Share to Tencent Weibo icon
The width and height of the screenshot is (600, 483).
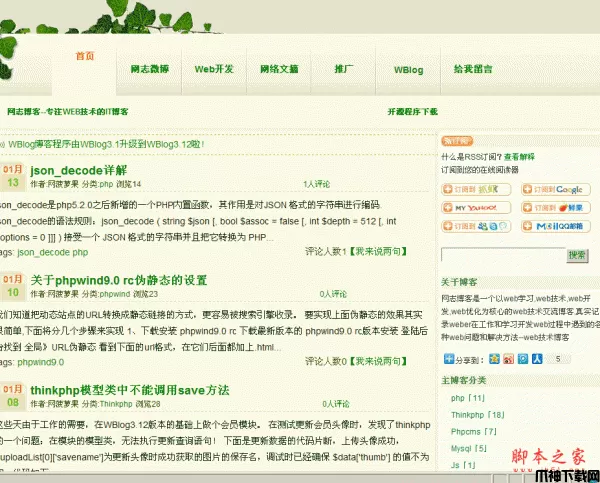(523, 359)
